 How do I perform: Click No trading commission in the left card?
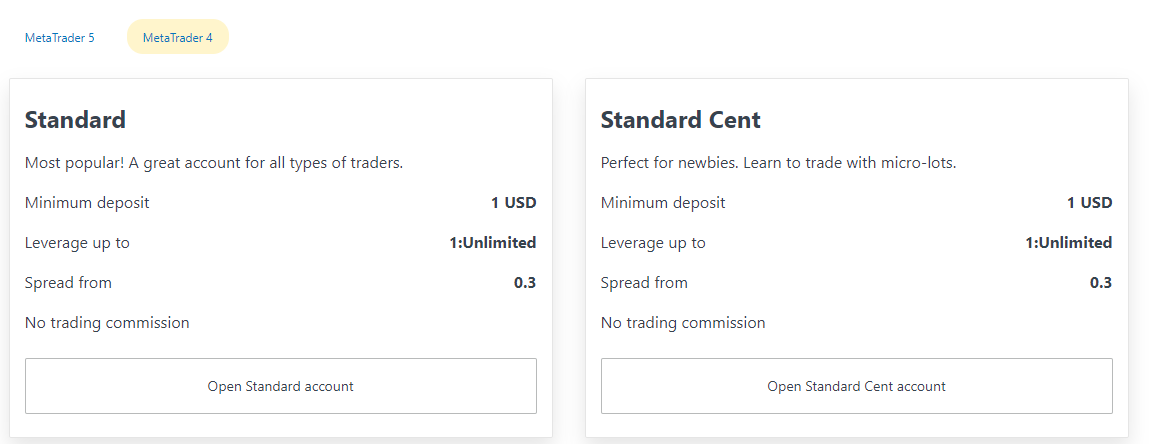[x=107, y=323]
